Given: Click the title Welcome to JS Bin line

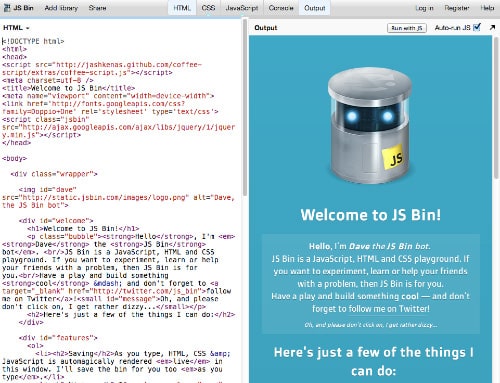Looking at the screenshot, I should (68, 88).
